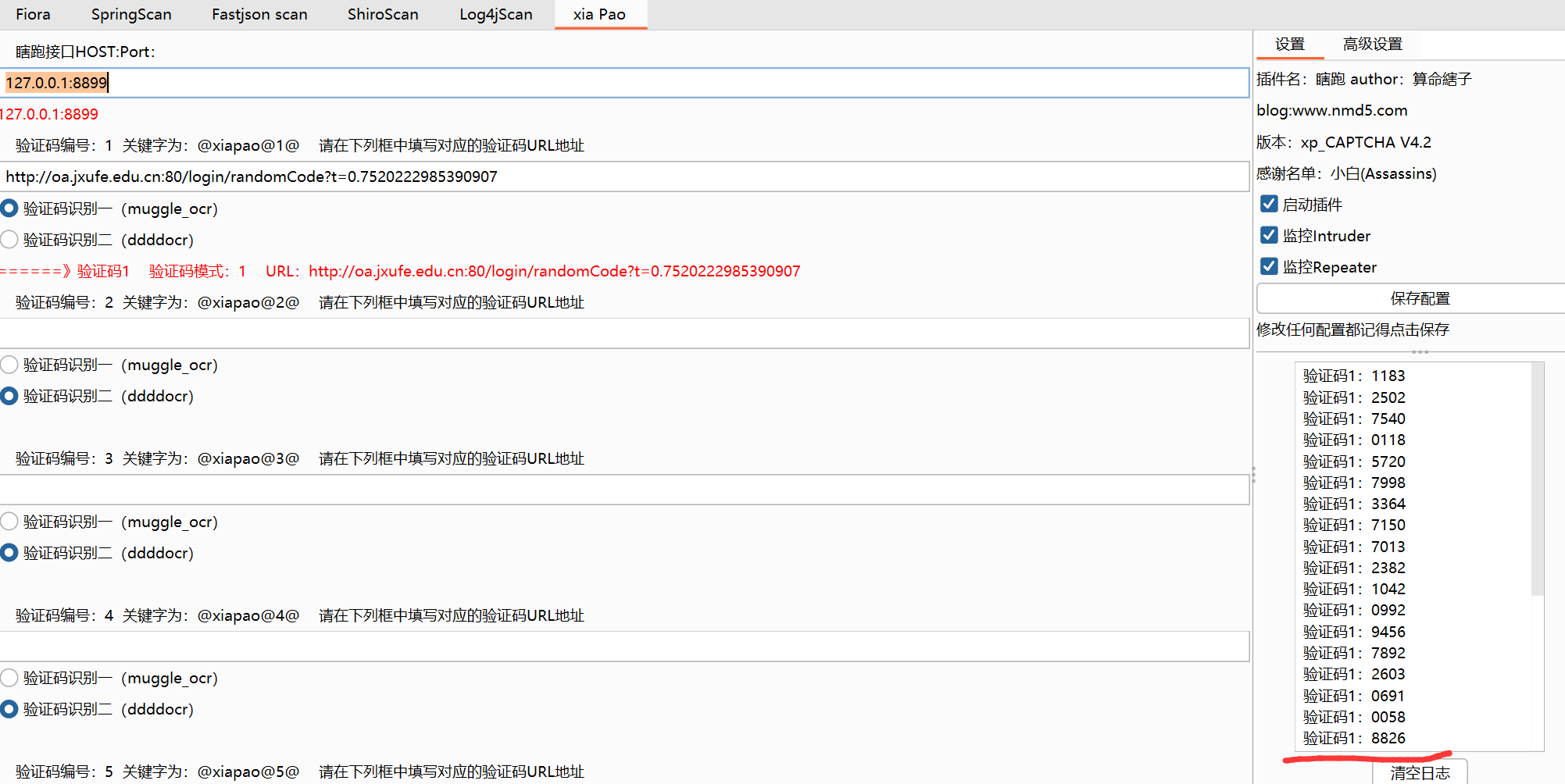This screenshot has width=1565, height=784.
Task: Click the 感谢名单 小白(Assassins) text
Action: tap(1346, 173)
